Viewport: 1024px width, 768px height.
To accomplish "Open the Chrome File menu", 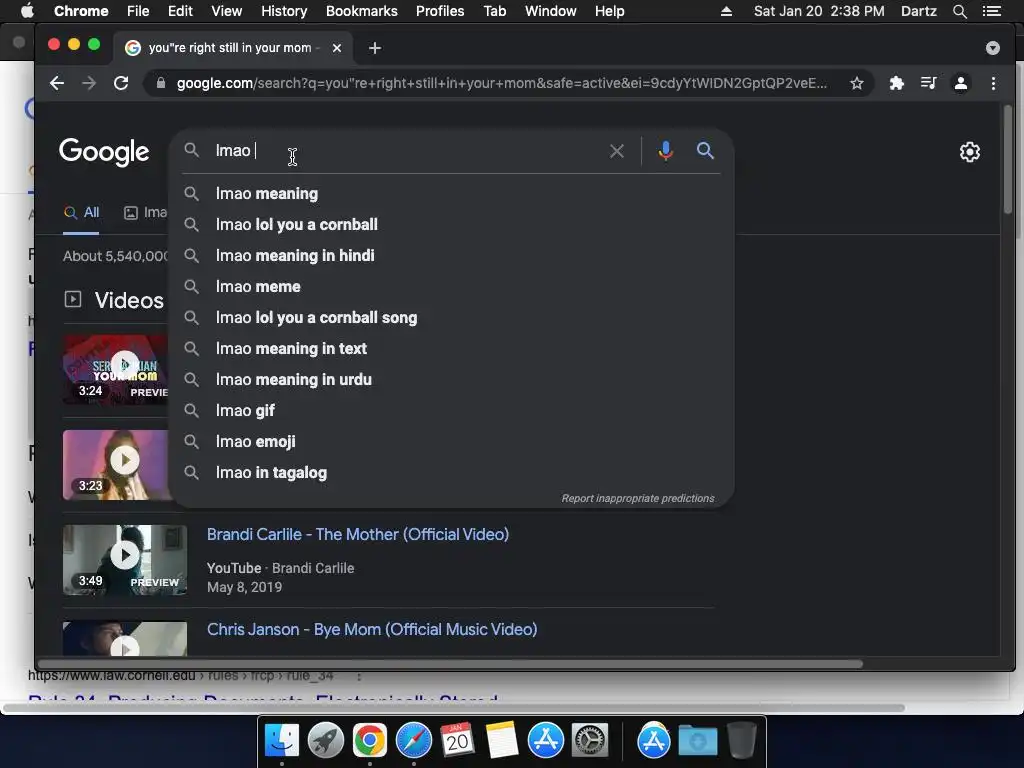I will [x=138, y=11].
